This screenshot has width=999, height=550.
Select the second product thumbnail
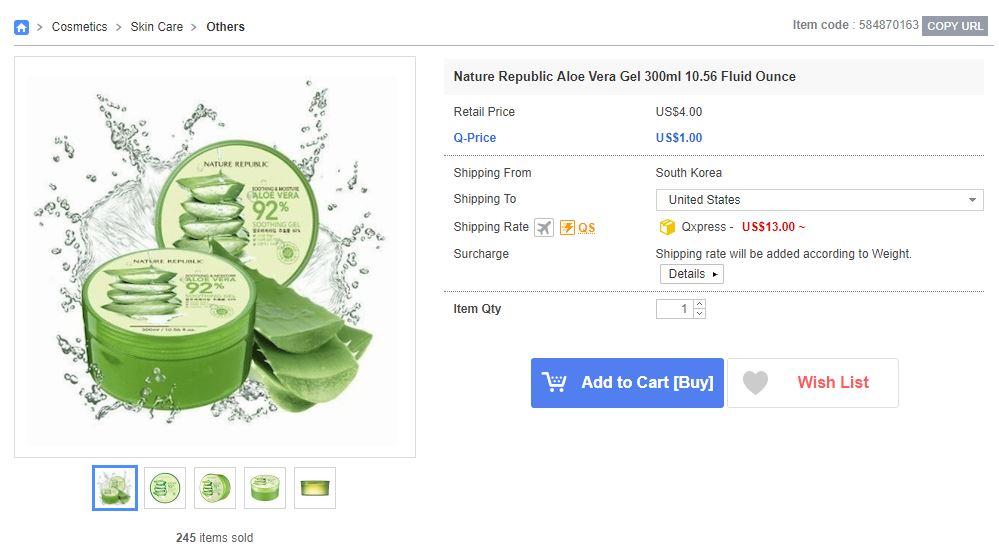(x=165, y=488)
